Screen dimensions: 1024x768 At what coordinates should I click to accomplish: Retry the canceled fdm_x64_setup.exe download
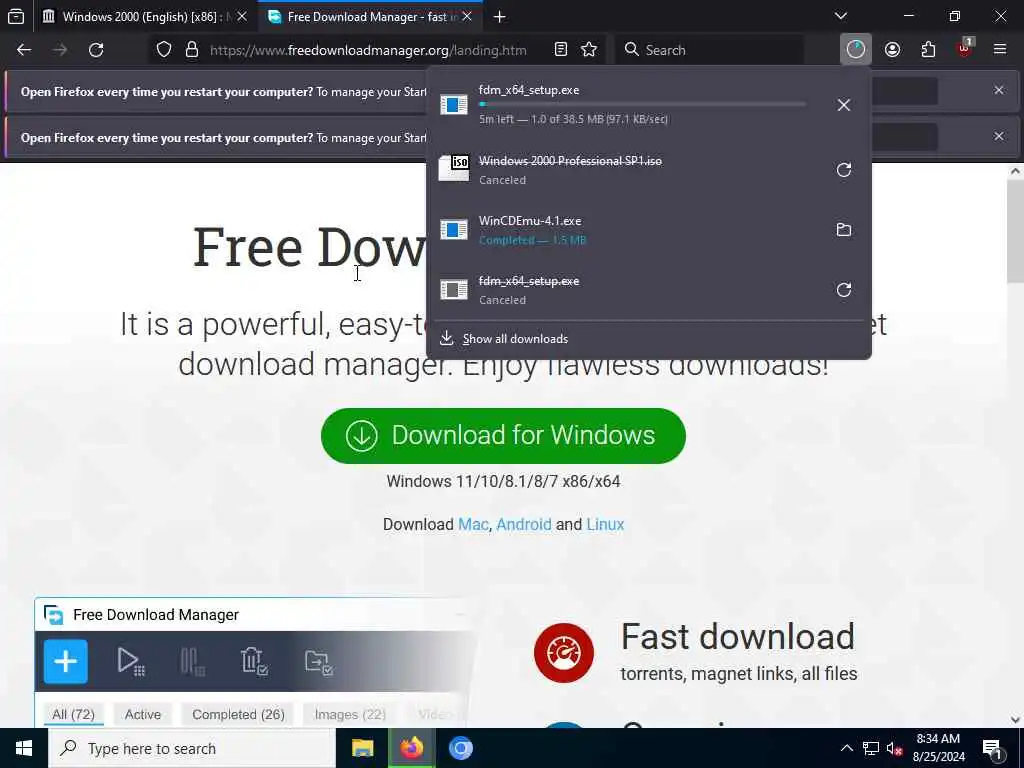[x=844, y=290]
